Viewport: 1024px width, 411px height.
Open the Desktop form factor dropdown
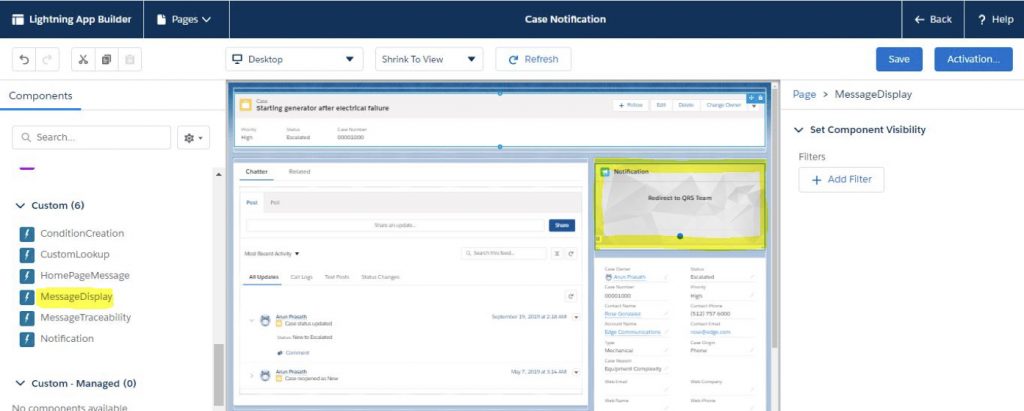click(294, 59)
